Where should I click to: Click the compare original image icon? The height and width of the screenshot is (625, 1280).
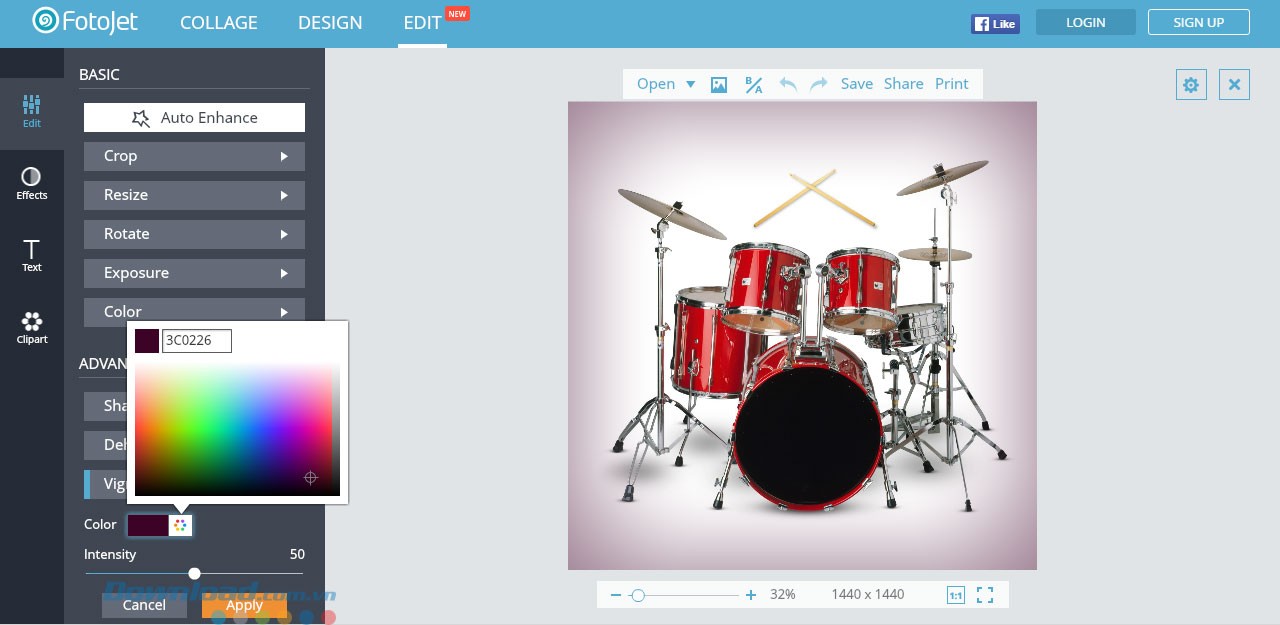coord(754,85)
